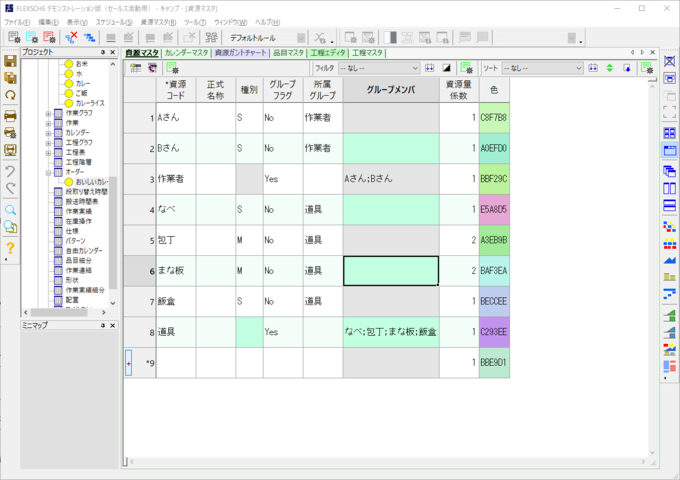Pin the プロジェクト panel
Image resolution: width=680 pixels, height=480 pixels.
(102, 52)
